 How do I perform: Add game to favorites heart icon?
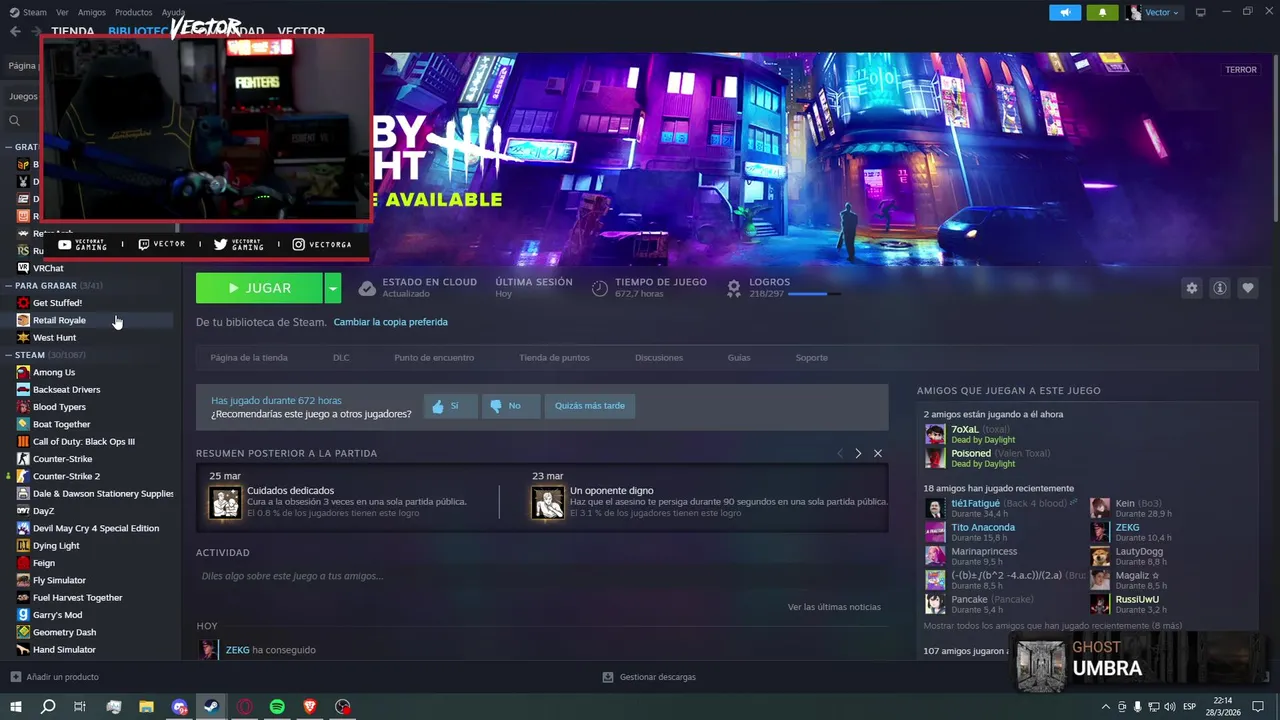point(1248,288)
